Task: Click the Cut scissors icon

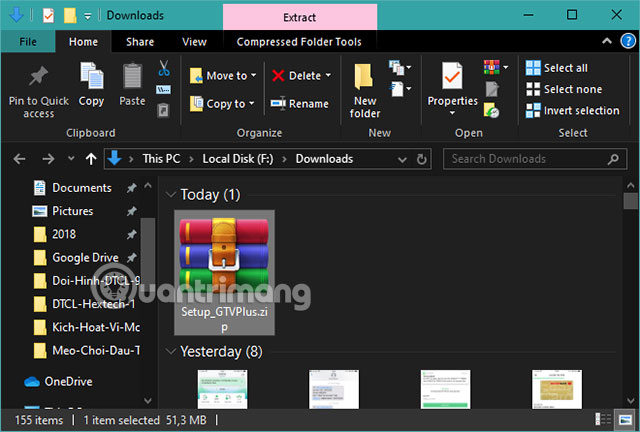Action: click(x=163, y=68)
